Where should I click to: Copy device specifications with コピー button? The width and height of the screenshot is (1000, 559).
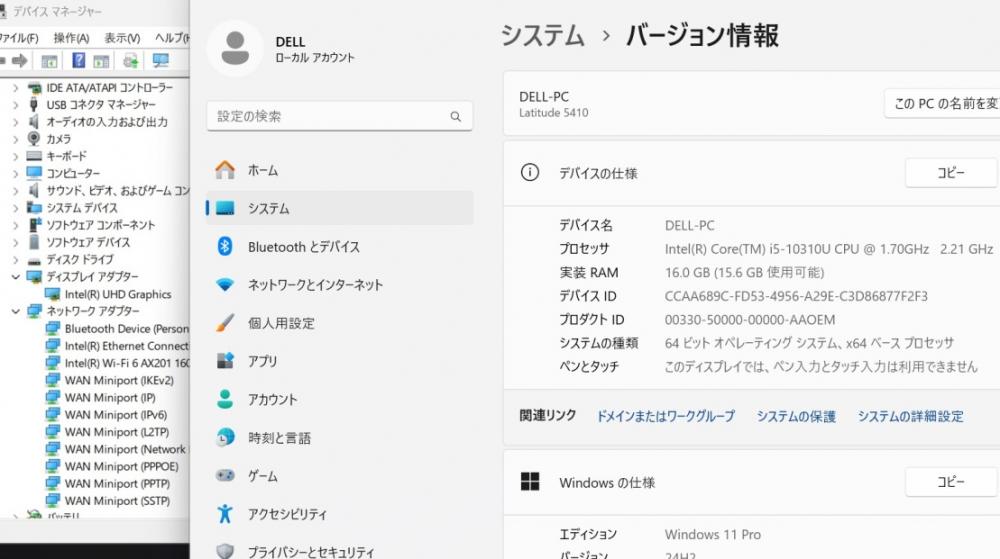950,173
